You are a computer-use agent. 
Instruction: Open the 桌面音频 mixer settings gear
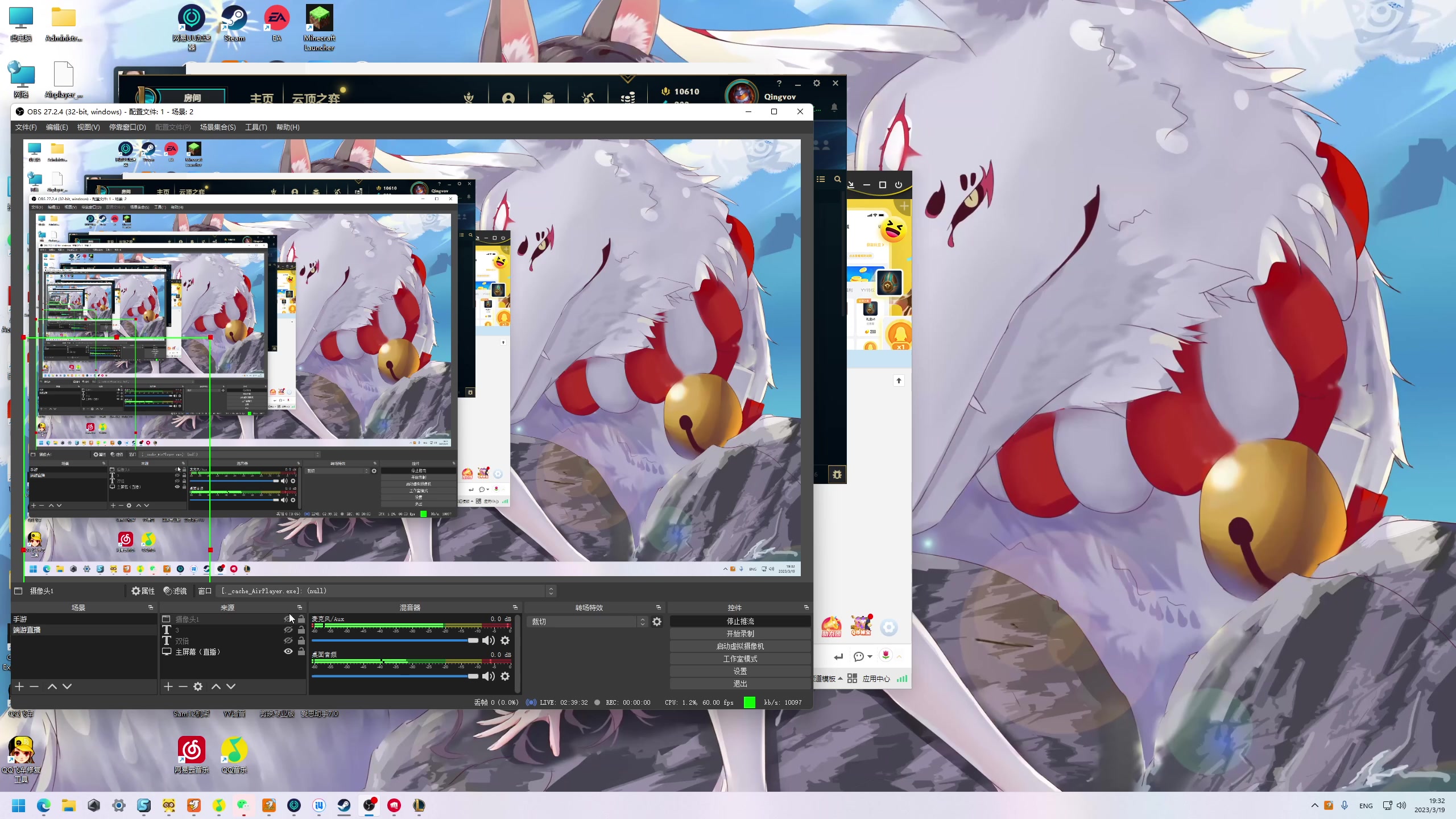pos(505,676)
